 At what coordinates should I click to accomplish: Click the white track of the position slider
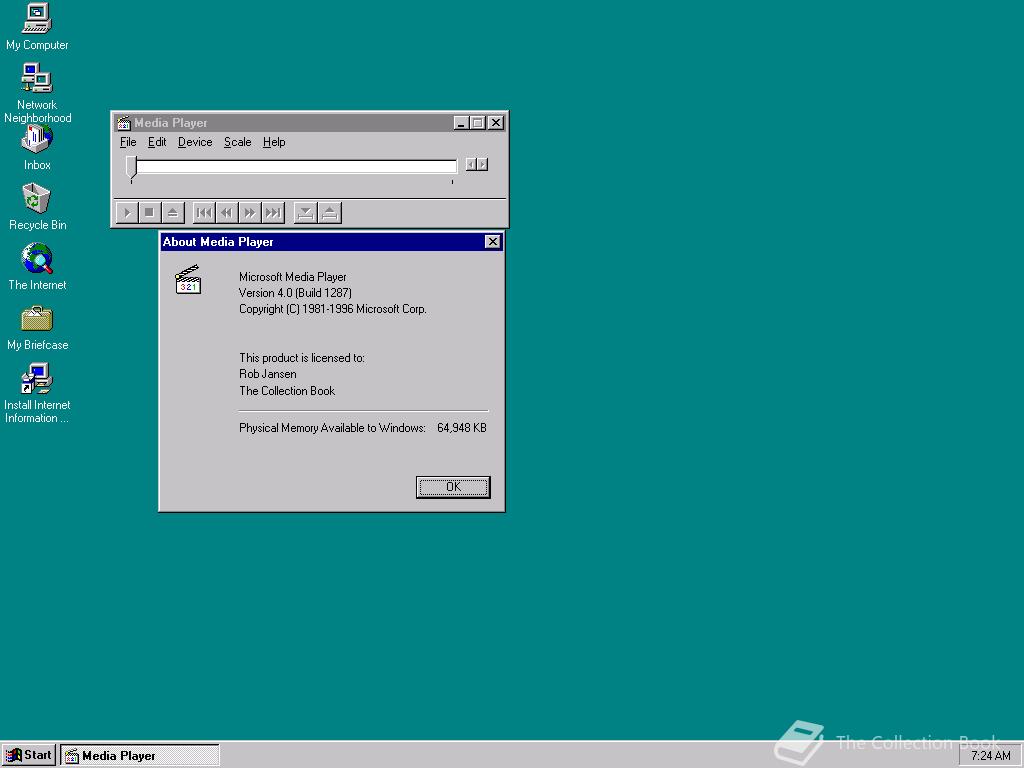pos(296,167)
